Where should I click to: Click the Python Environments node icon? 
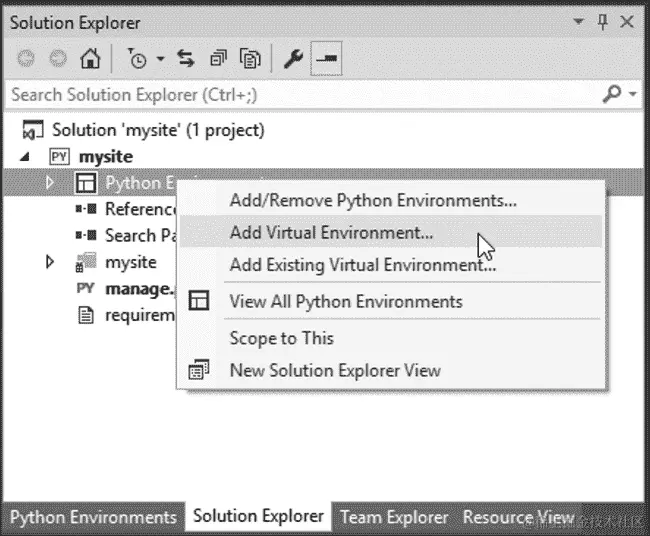click(86, 183)
